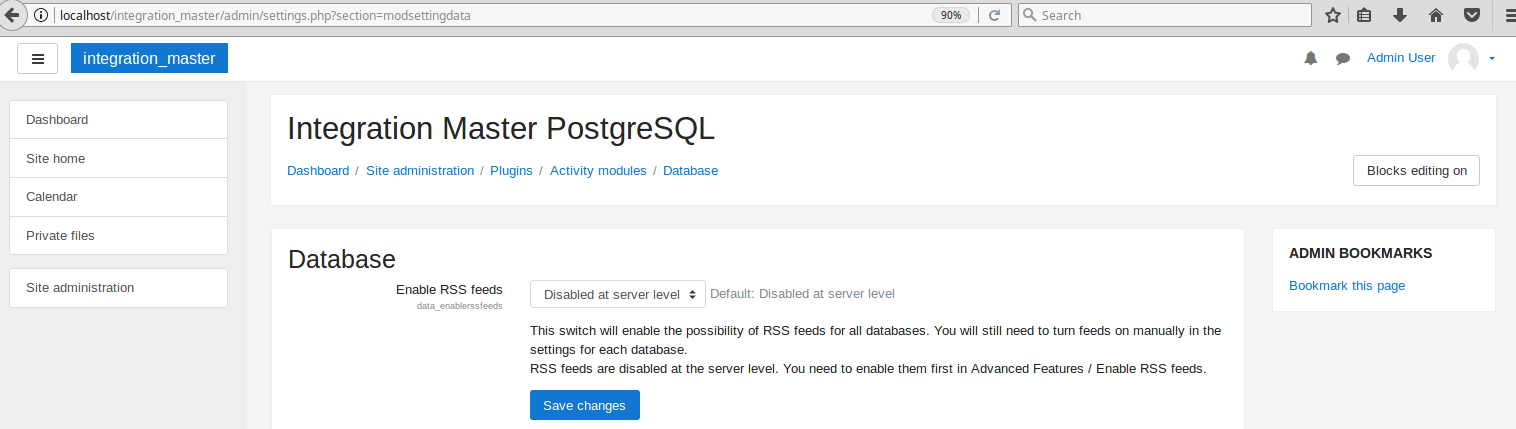Open the Enable RSS feeds dropdown
The image size is (1516, 429).
(x=617, y=295)
